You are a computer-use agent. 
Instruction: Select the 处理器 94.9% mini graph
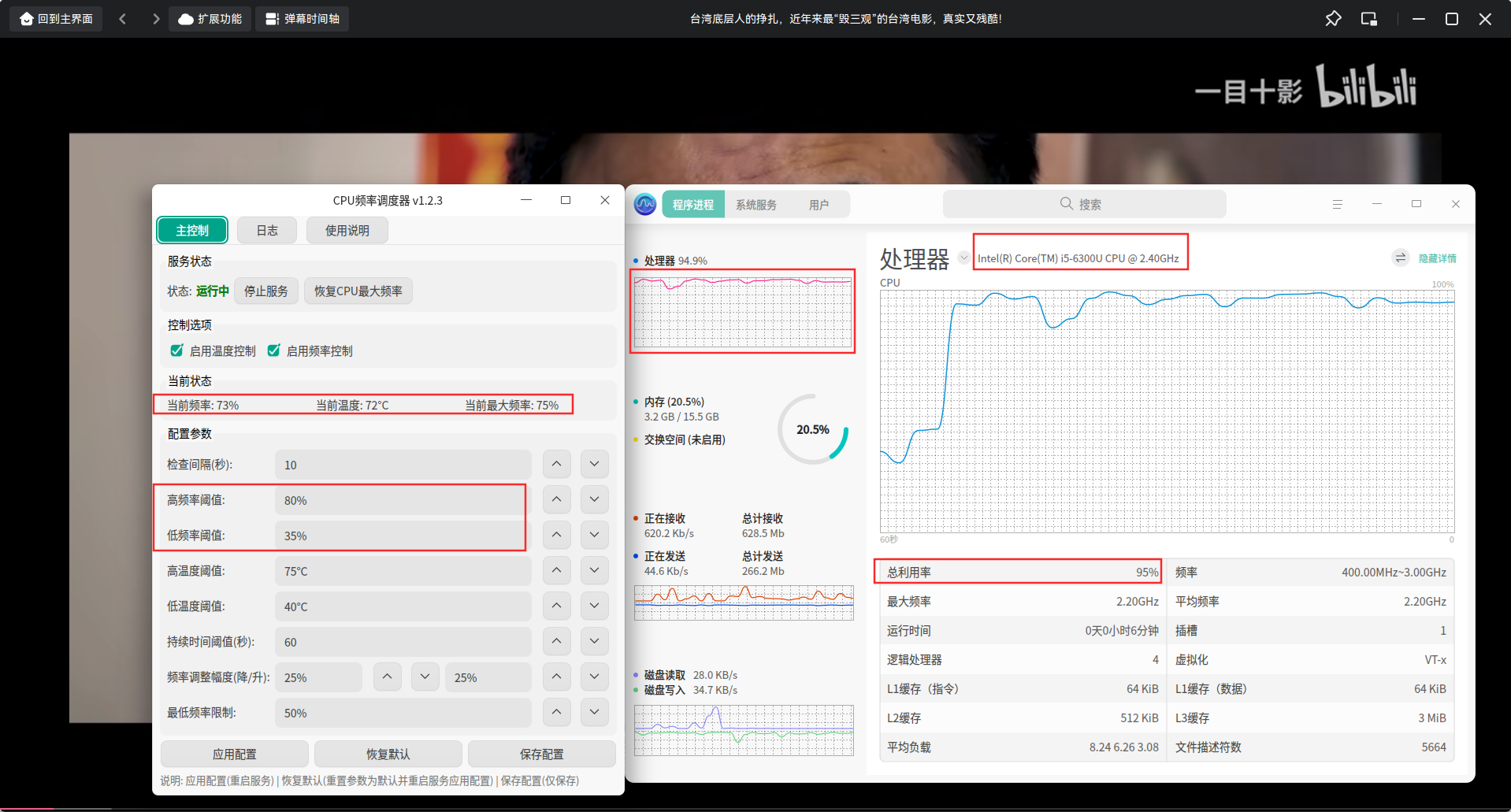[743, 311]
